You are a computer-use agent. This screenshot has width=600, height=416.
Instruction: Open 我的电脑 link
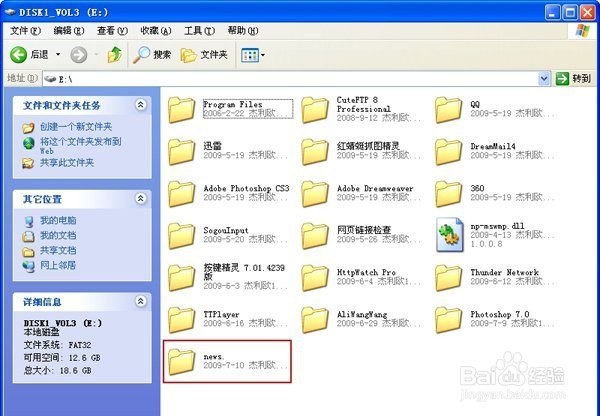58,220
